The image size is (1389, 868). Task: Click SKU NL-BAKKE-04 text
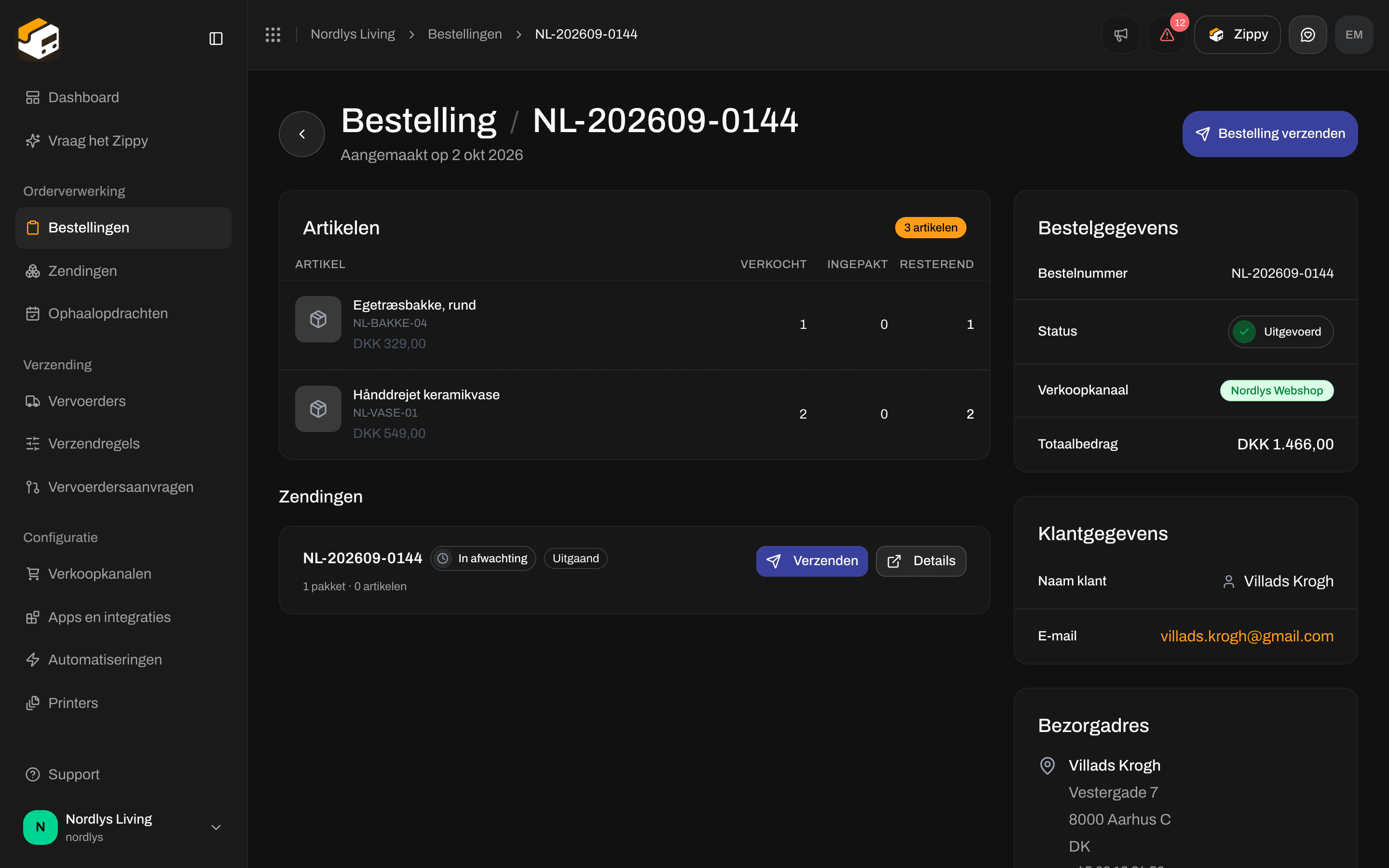tap(390, 323)
